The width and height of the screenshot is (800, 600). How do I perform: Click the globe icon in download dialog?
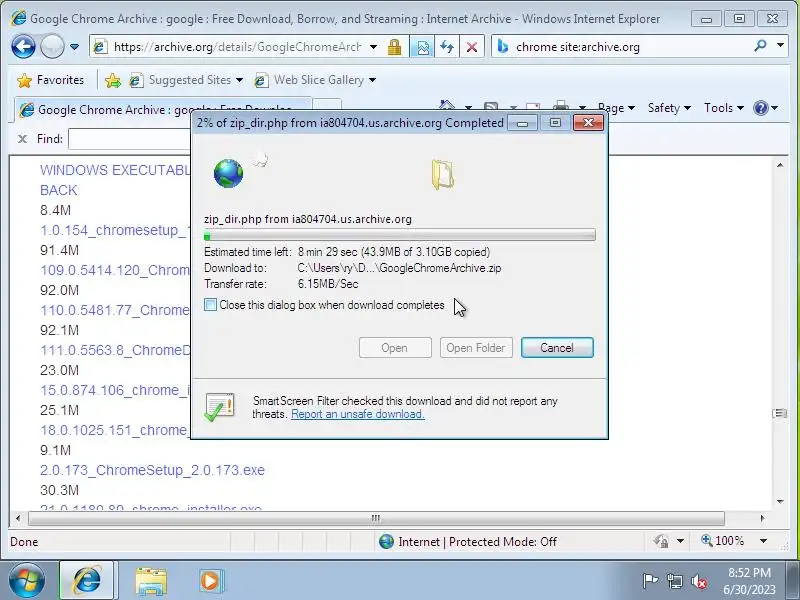(x=228, y=173)
